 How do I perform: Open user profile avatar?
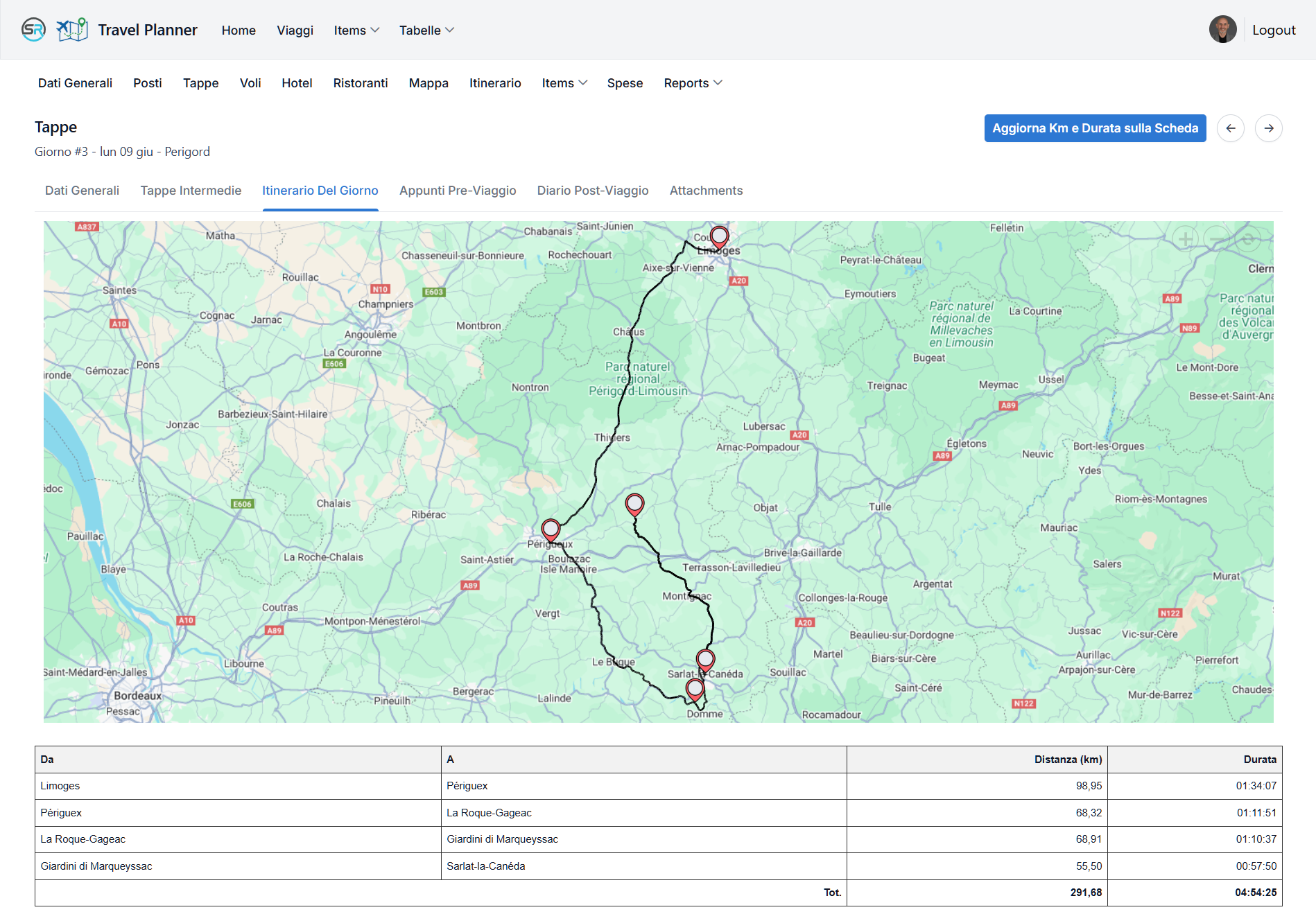click(x=1222, y=30)
